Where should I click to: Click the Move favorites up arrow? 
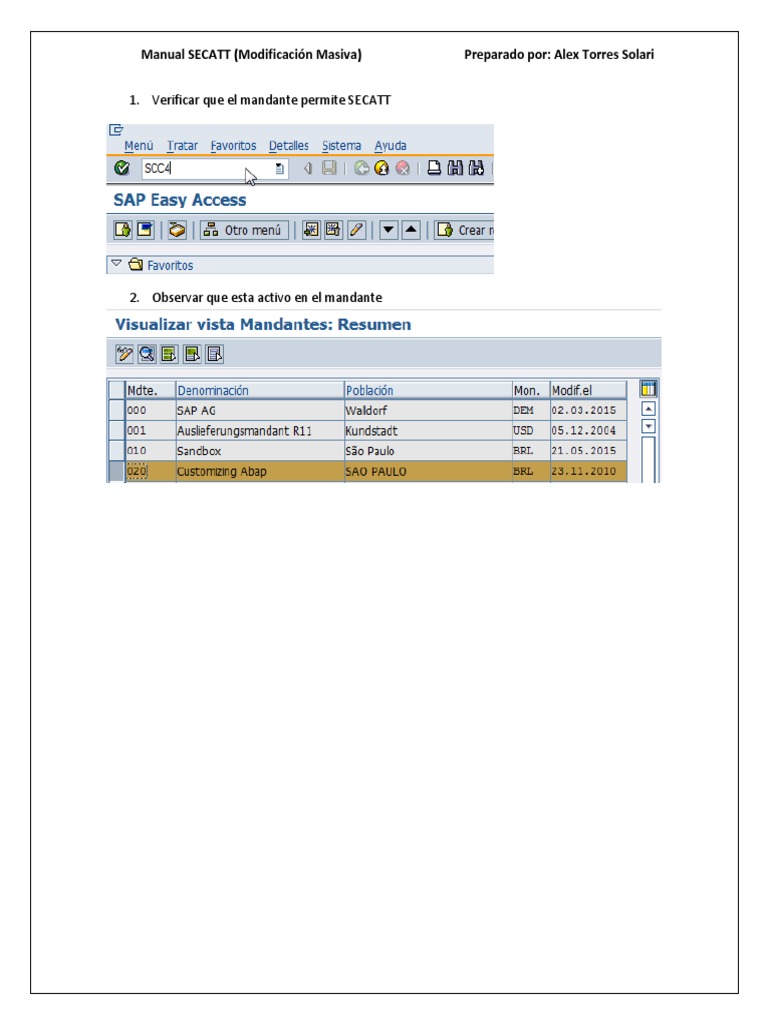[x=411, y=230]
